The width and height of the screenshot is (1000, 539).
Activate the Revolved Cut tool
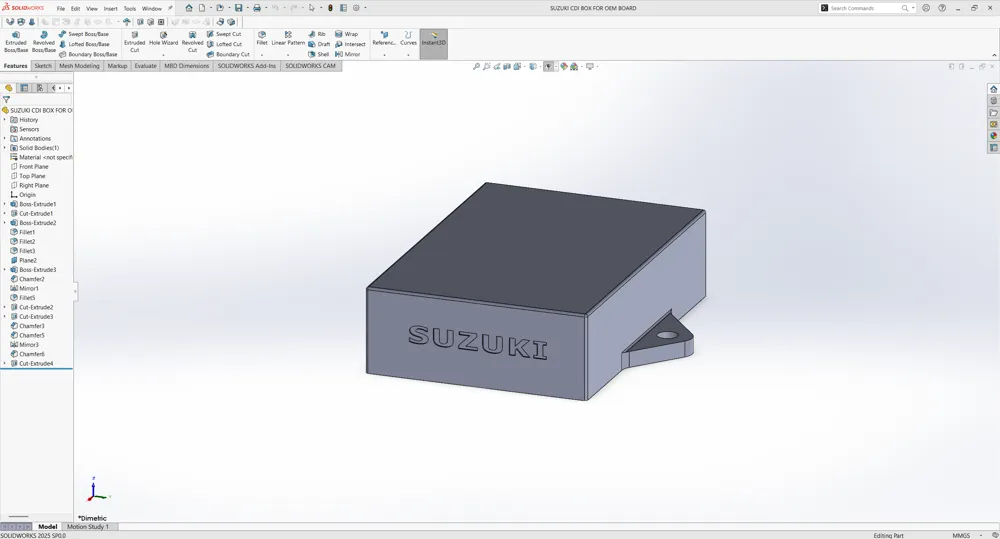[192, 42]
